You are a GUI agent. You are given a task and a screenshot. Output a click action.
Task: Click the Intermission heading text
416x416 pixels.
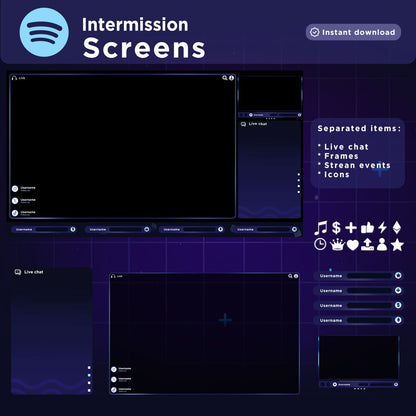pyautogui.click(x=135, y=25)
